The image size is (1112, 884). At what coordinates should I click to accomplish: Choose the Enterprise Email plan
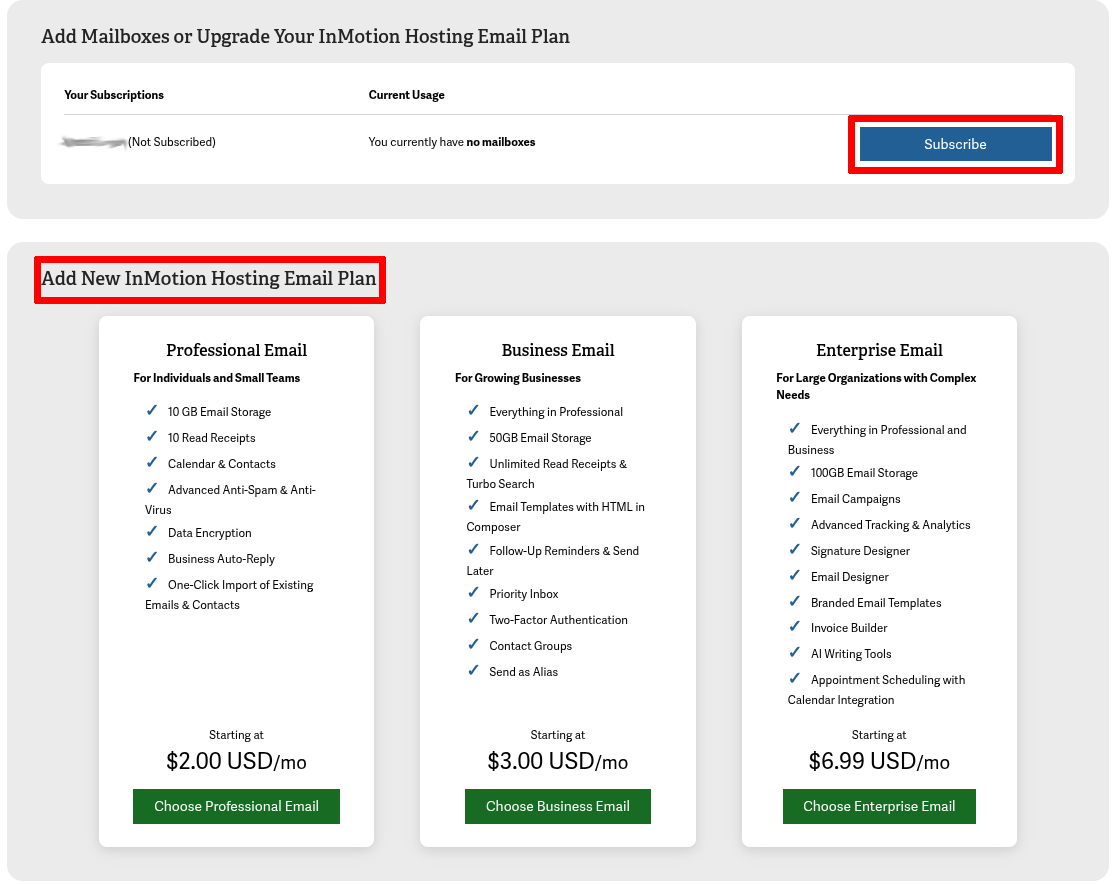879,806
